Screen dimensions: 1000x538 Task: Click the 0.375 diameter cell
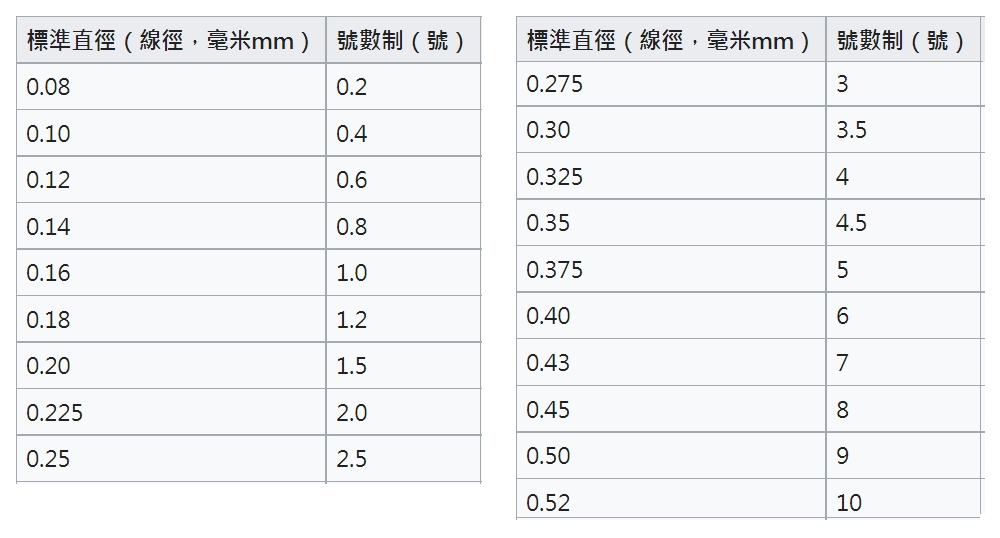tap(670, 270)
